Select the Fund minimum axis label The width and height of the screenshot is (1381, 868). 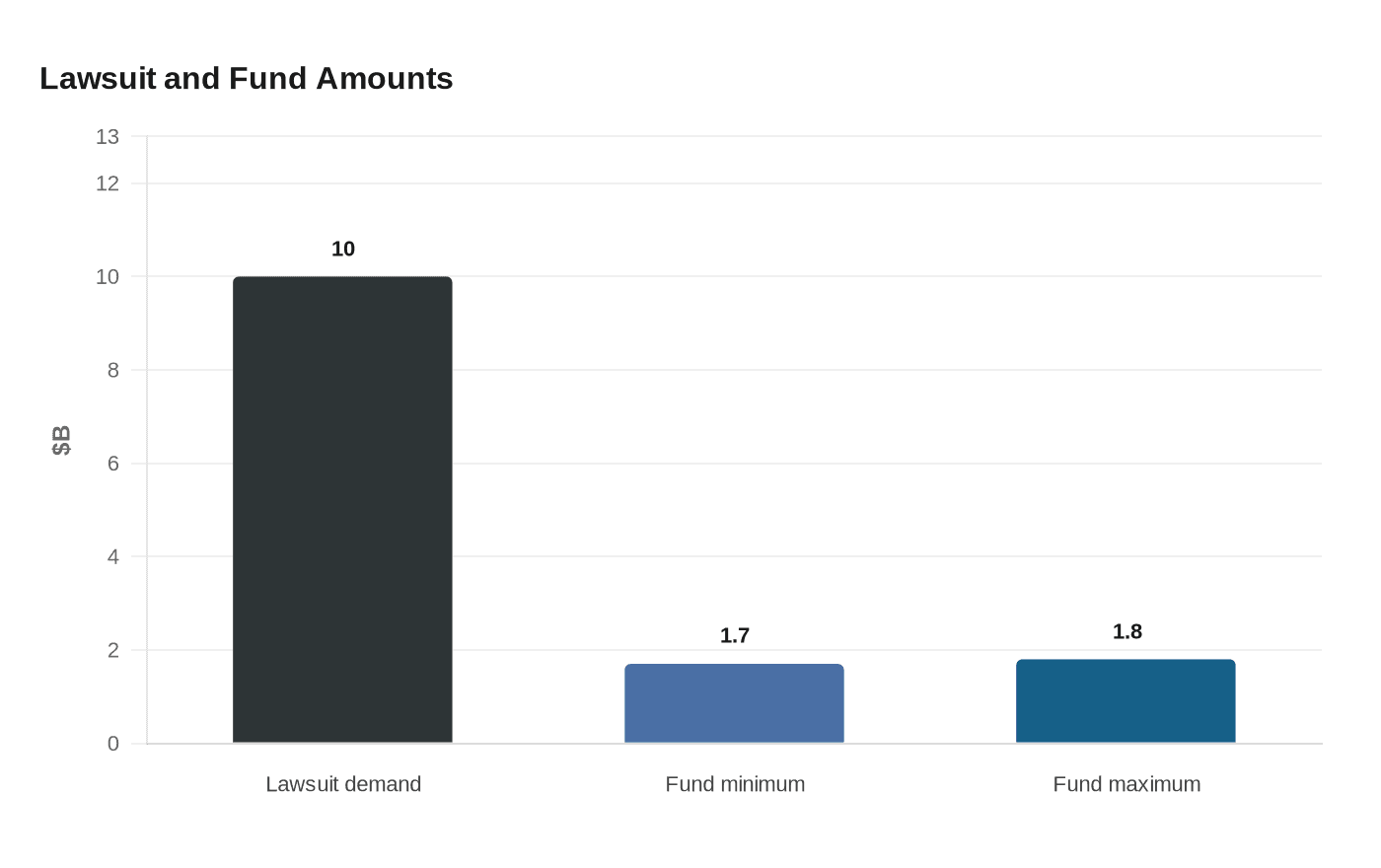735,784
